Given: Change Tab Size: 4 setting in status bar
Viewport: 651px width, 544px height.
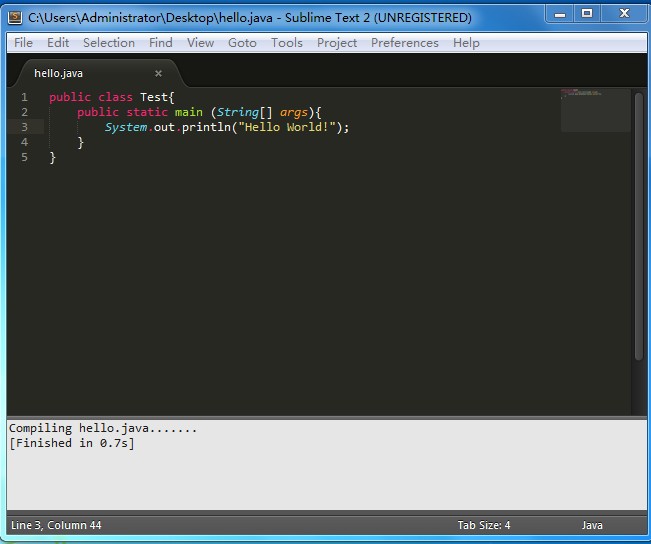Looking at the screenshot, I should (x=484, y=525).
